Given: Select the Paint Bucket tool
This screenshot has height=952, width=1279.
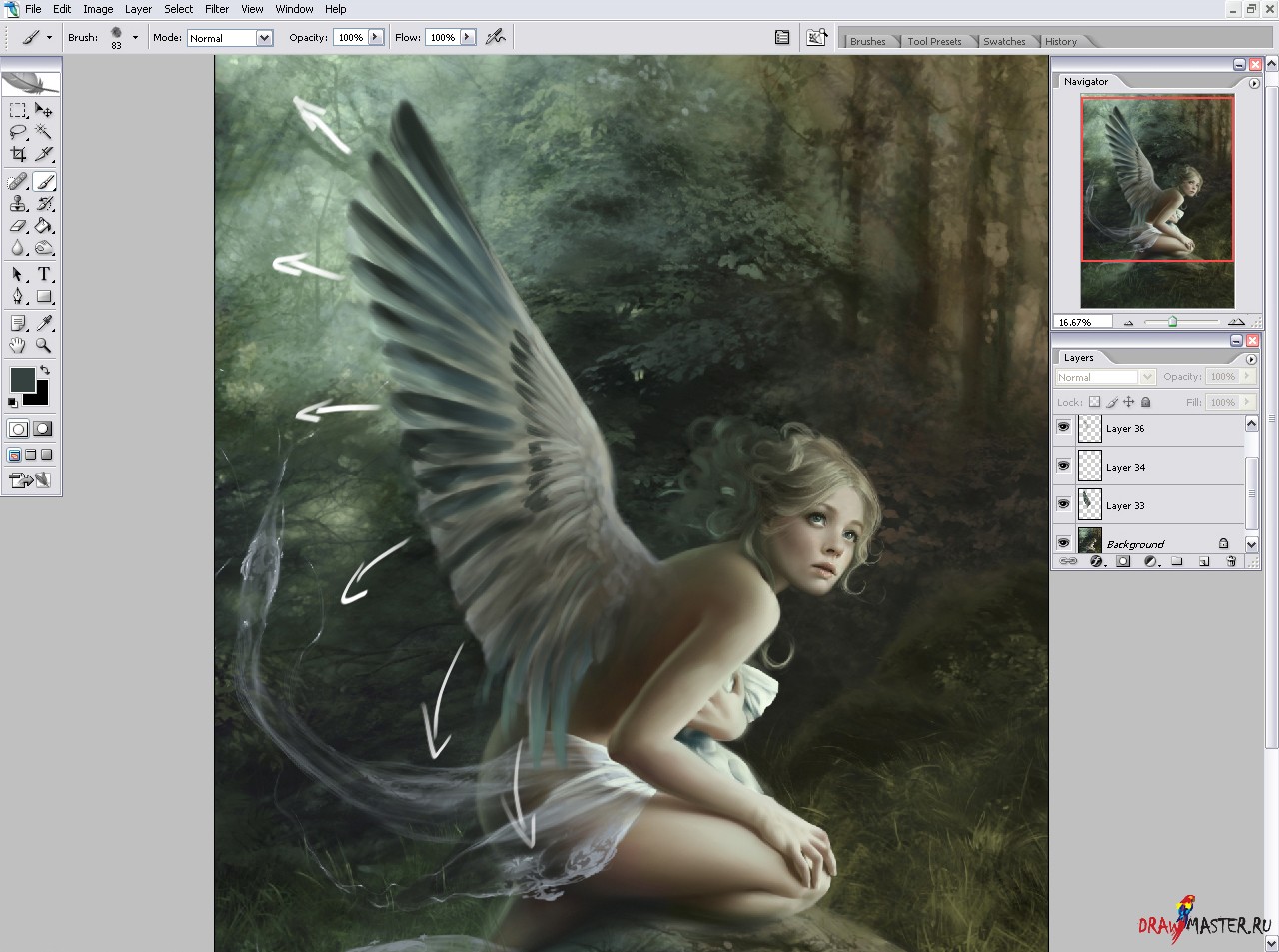Looking at the screenshot, I should point(44,225).
